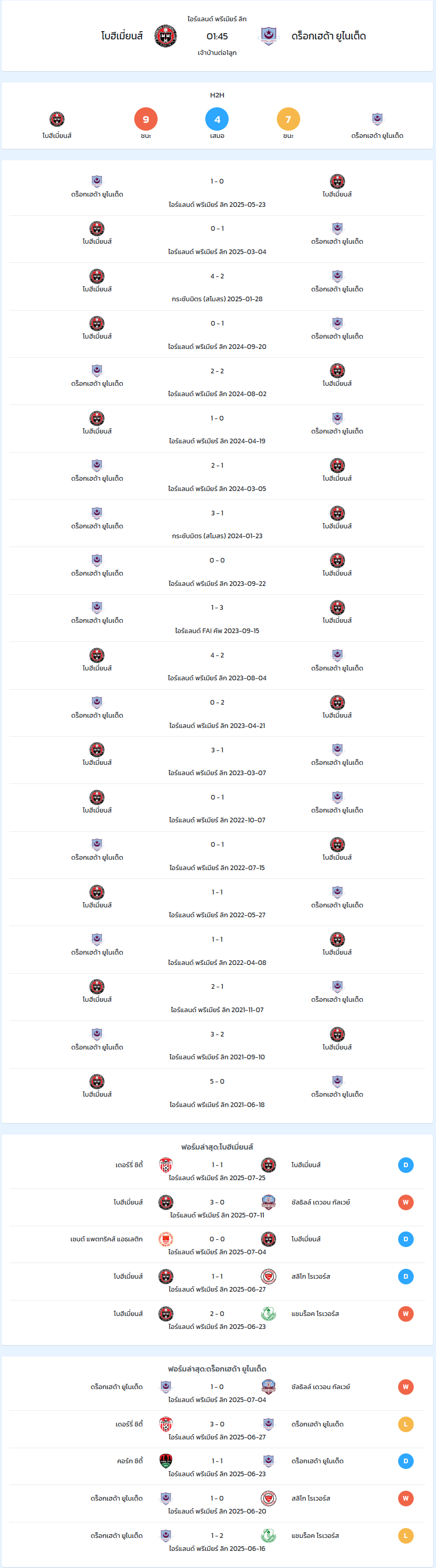The width and height of the screenshot is (436, 1568).
Task: Click the Shamrock Rovers crest in the 2-0 match
Action: point(268,1313)
